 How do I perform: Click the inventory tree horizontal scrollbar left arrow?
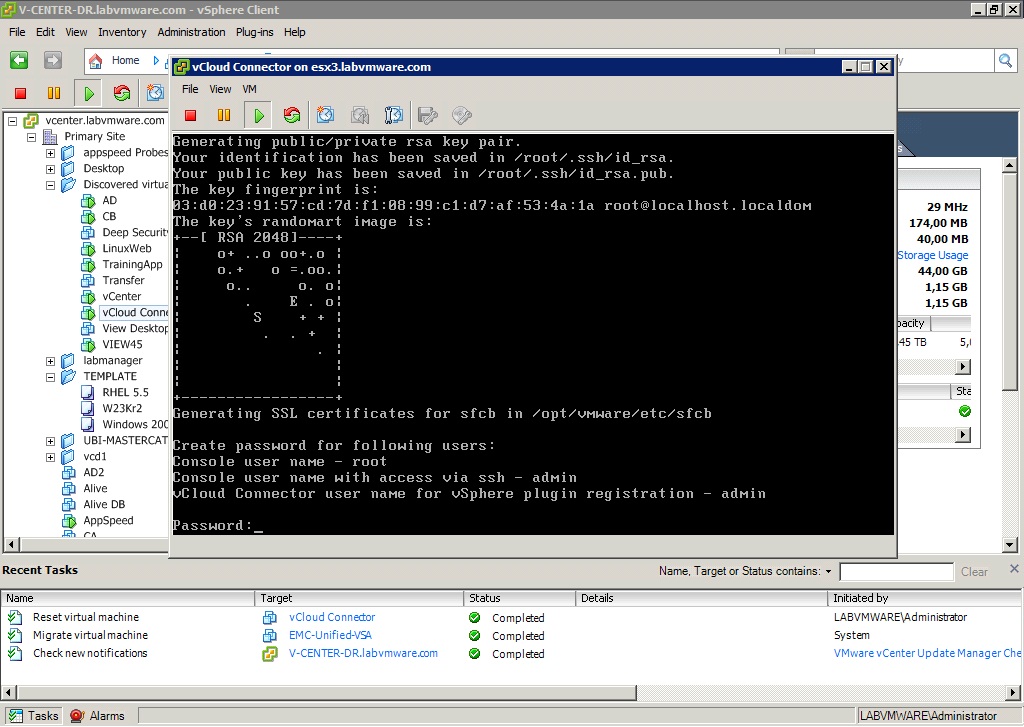[x=10, y=544]
